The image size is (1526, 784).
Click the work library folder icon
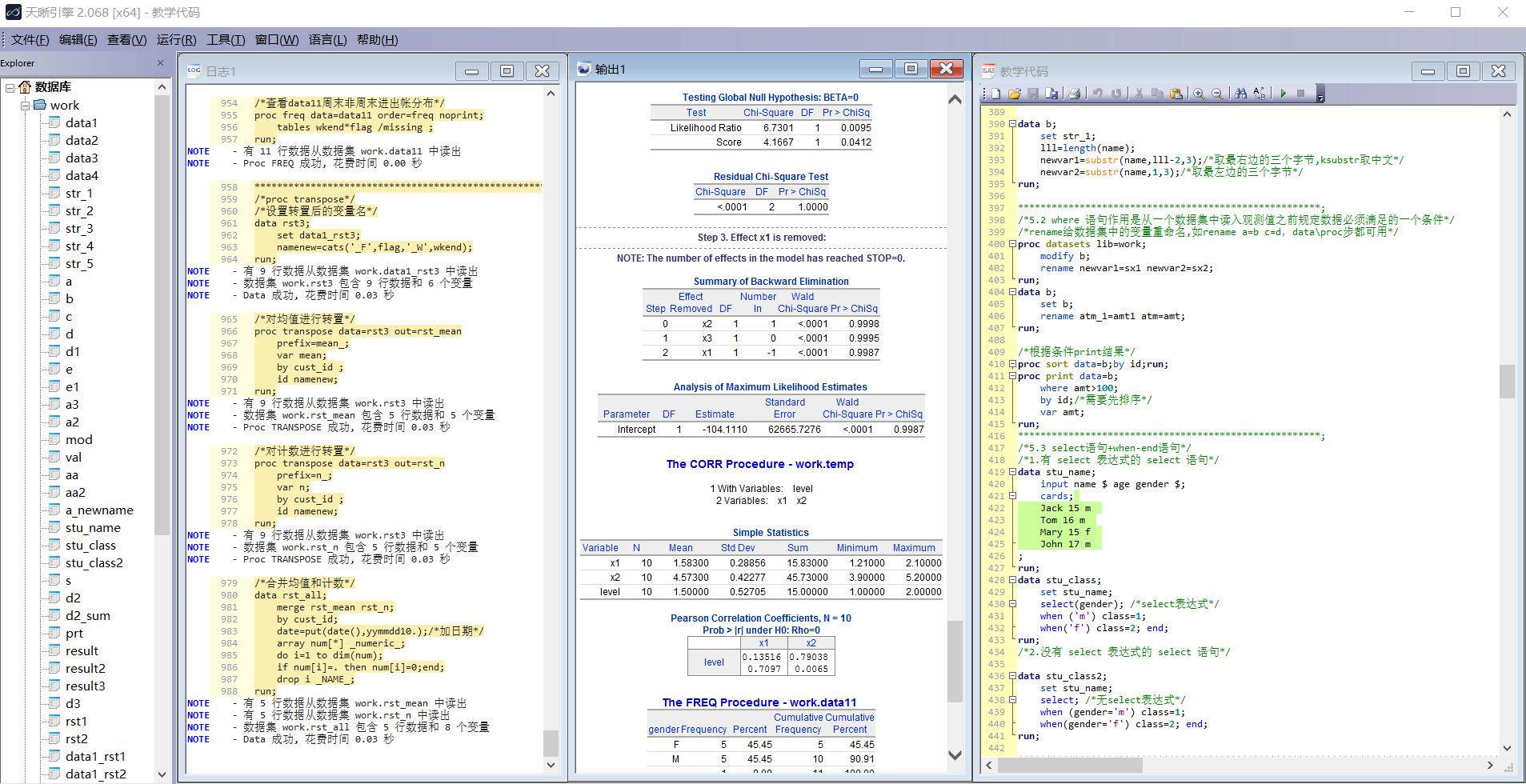pos(40,105)
